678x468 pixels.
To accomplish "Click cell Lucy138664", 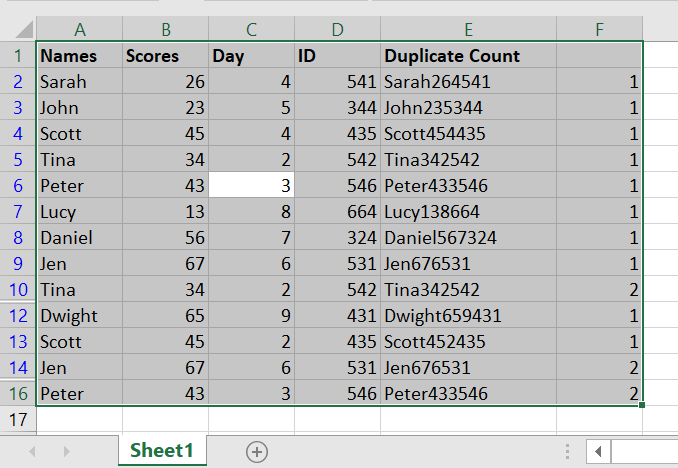I will click(x=468, y=212).
